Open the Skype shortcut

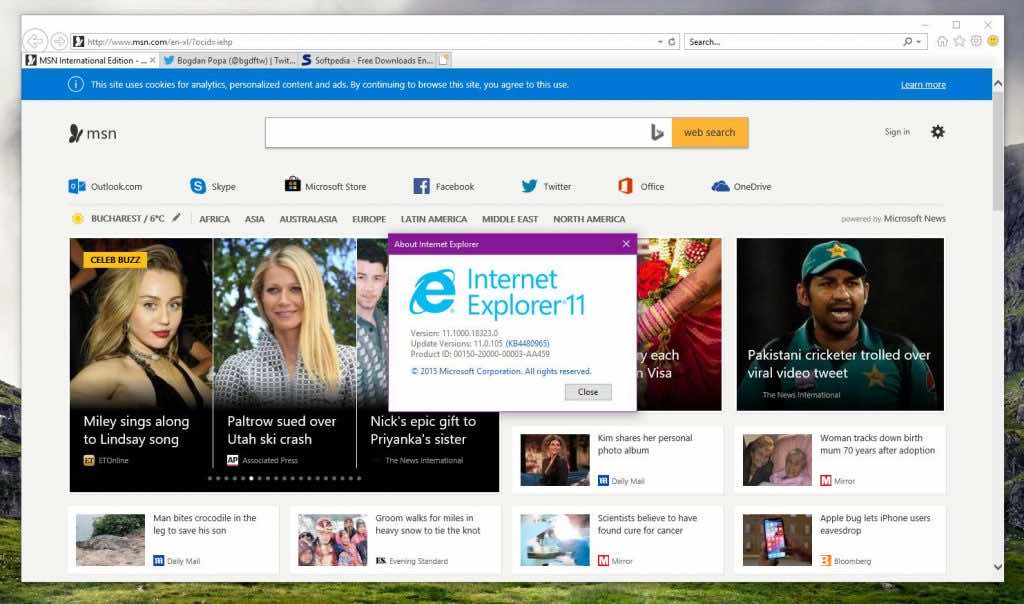pyautogui.click(x=213, y=186)
